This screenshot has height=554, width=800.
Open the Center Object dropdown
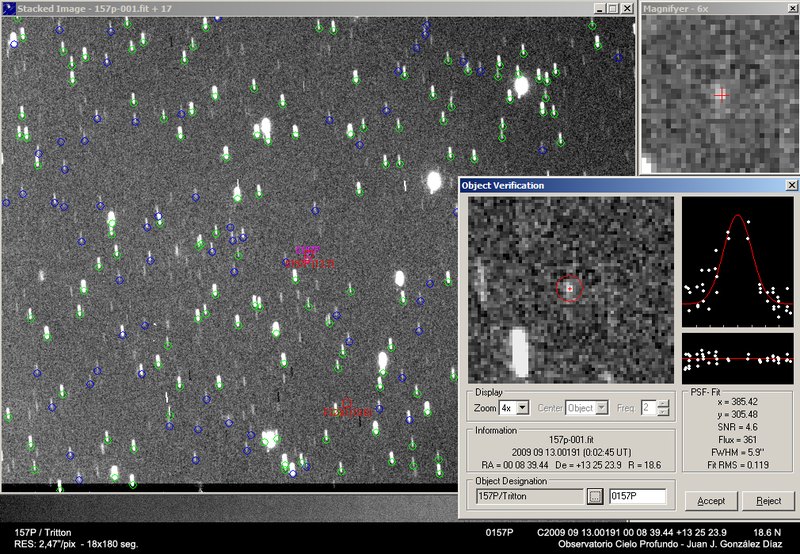point(602,408)
